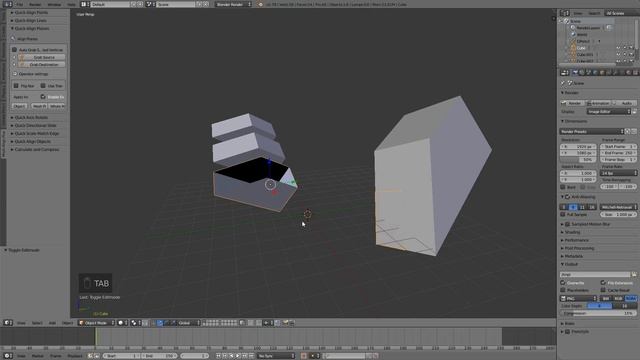640x360 pixels.
Task: Open the Global orientation dropdown
Action: point(189,323)
